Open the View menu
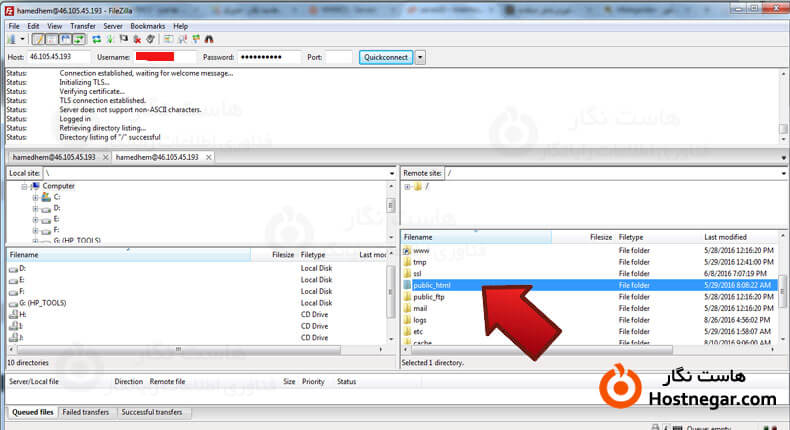Screen dimensions: 790x430 point(54,26)
